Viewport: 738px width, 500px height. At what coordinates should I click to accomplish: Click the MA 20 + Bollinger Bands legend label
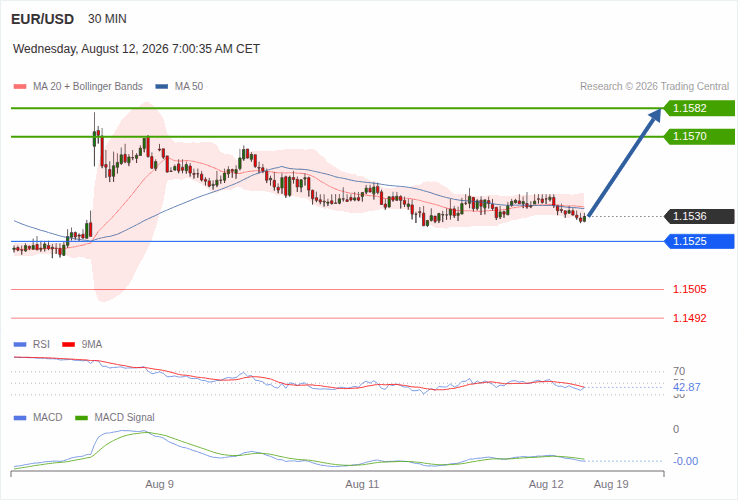[88, 87]
